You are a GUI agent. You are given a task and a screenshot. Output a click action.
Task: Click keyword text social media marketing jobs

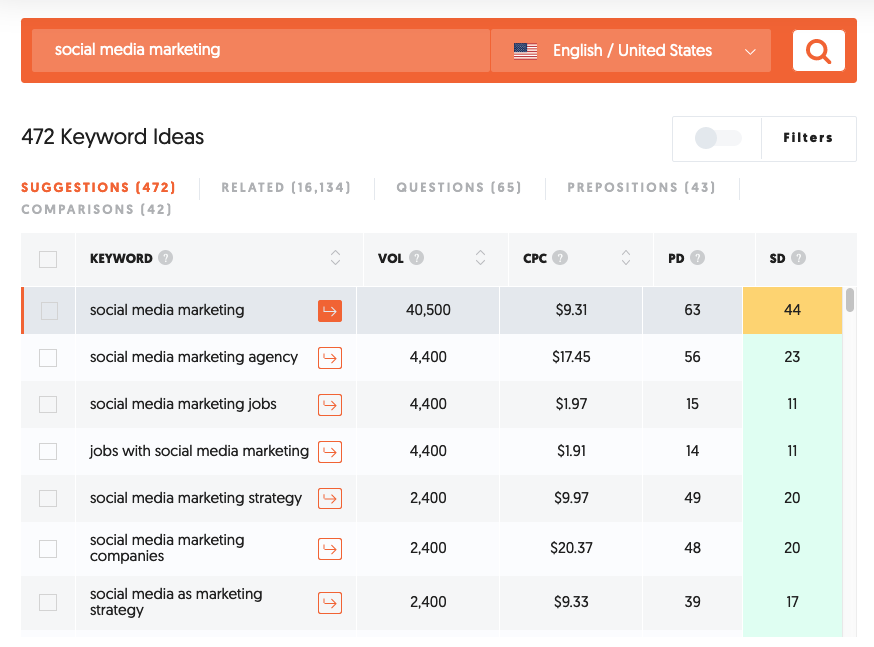click(x=183, y=404)
